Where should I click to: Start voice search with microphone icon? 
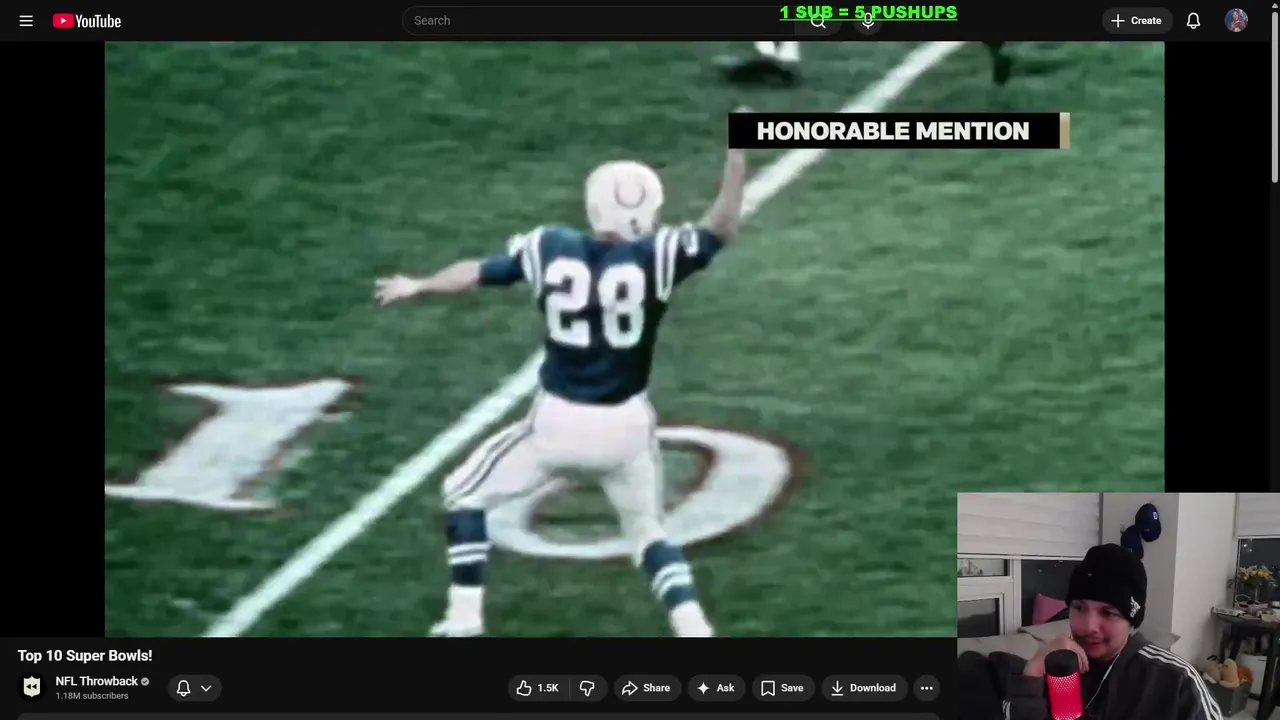[868, 20]
